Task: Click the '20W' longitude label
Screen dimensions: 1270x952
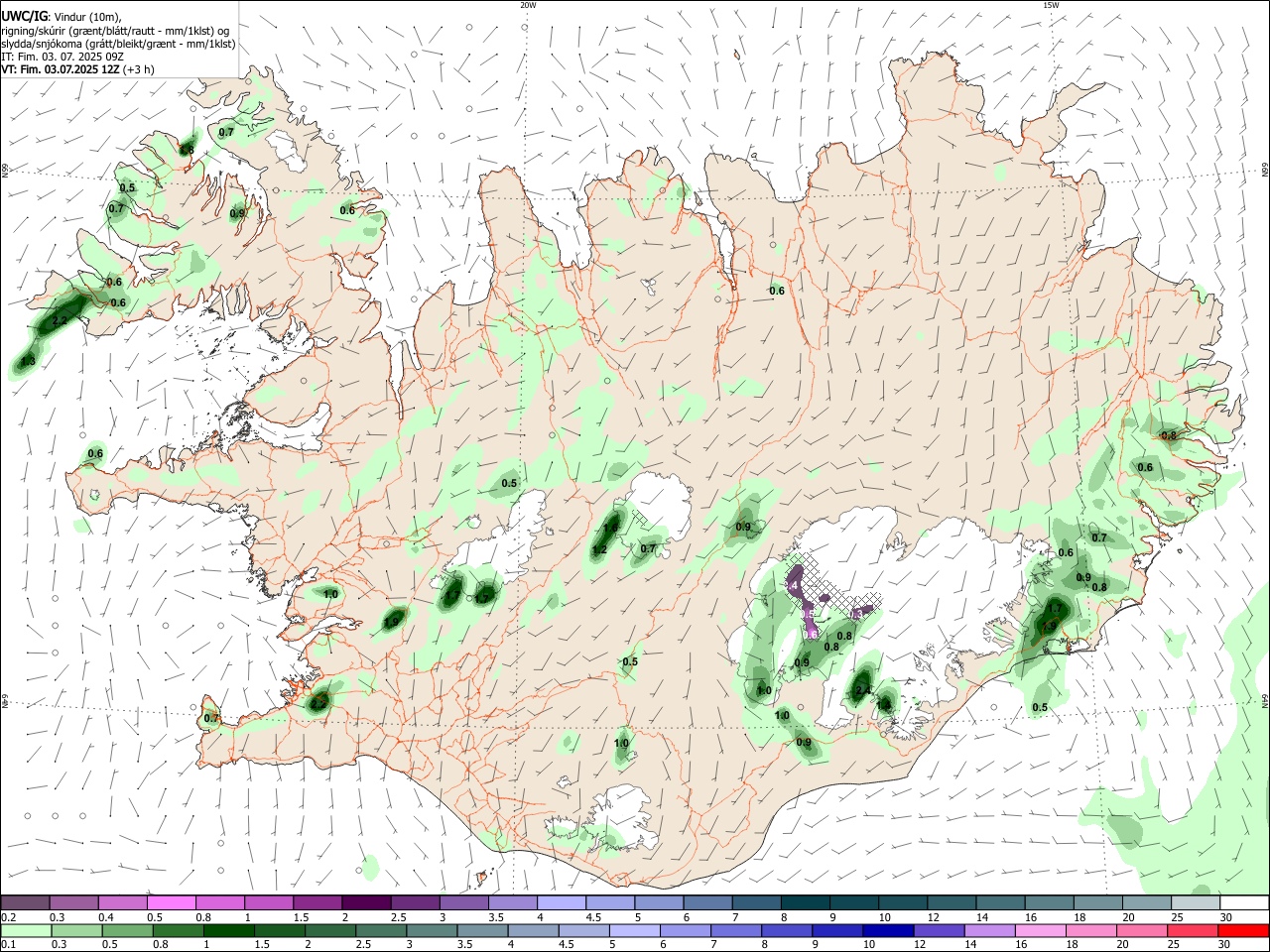Action: 529,5
